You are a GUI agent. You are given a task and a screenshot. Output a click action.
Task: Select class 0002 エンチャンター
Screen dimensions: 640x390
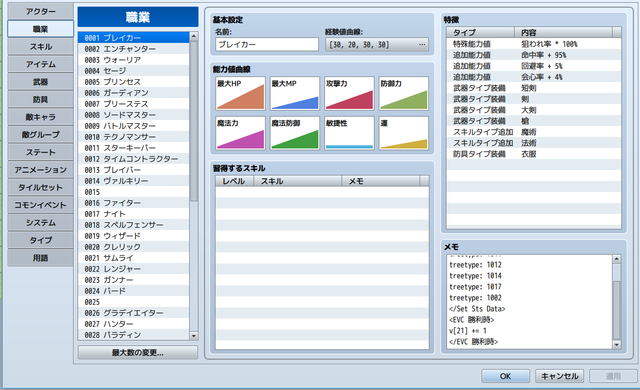(133, 49)
